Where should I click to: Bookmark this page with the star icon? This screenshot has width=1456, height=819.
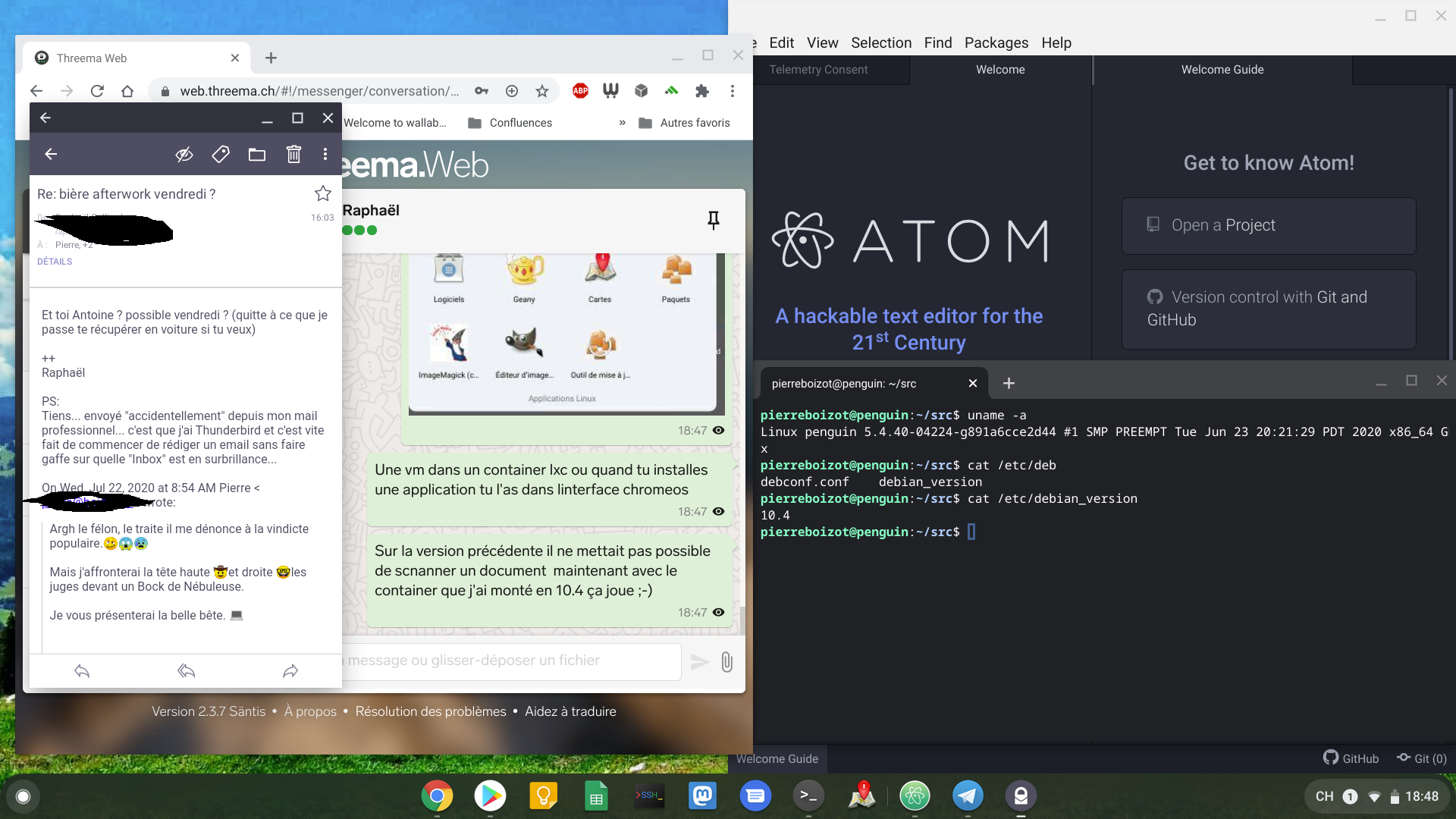click(x=542, y=91)
